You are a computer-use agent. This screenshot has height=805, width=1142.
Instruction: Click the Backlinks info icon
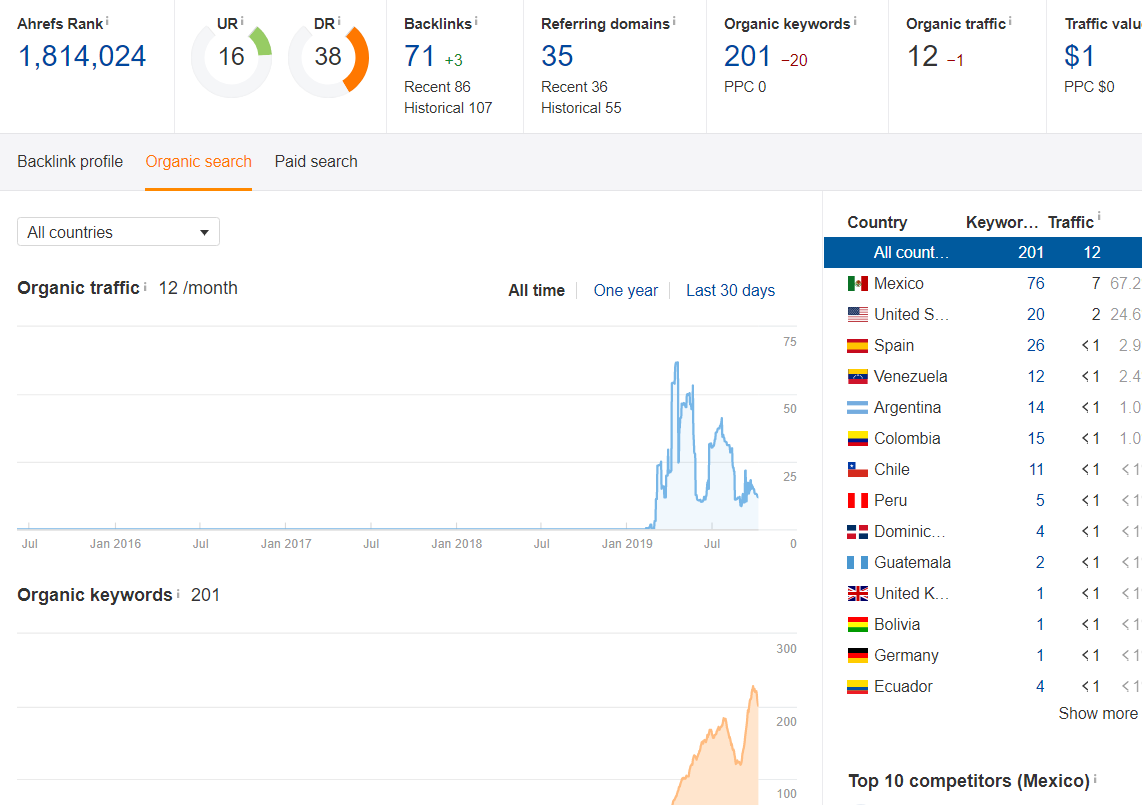coord(476,21)
